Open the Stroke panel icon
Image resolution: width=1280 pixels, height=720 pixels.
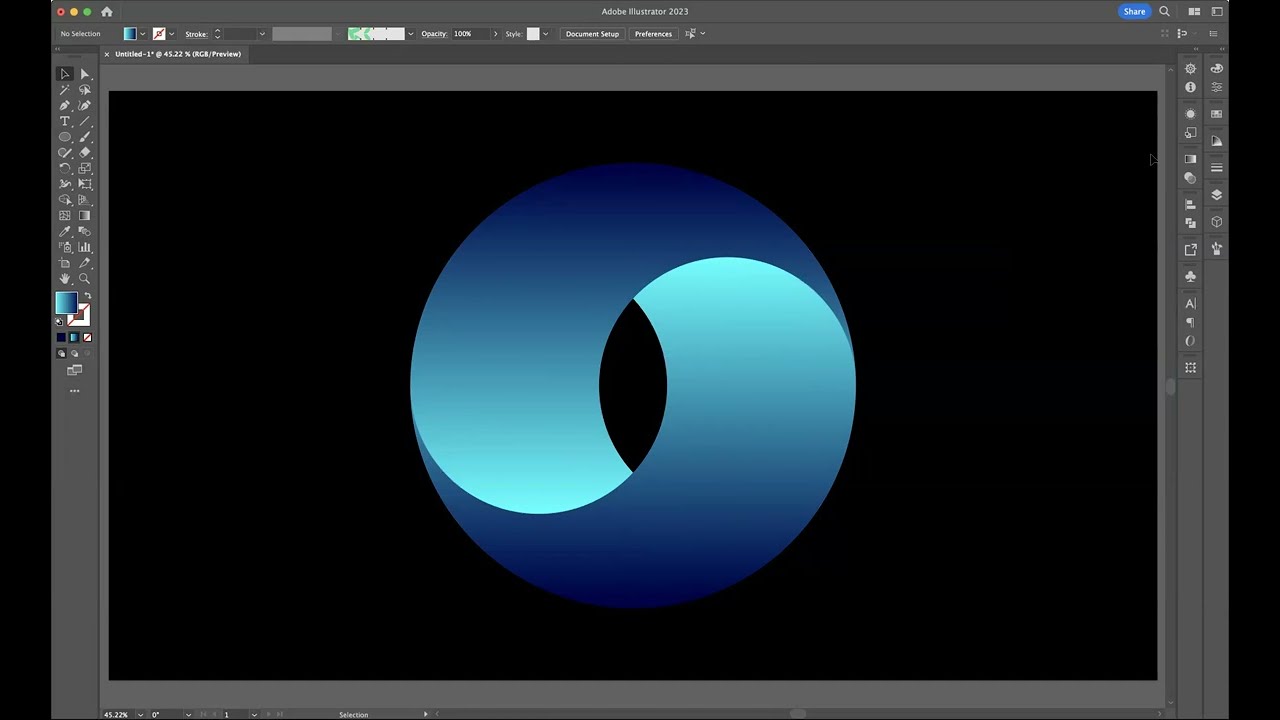(x=1217, y=167)
